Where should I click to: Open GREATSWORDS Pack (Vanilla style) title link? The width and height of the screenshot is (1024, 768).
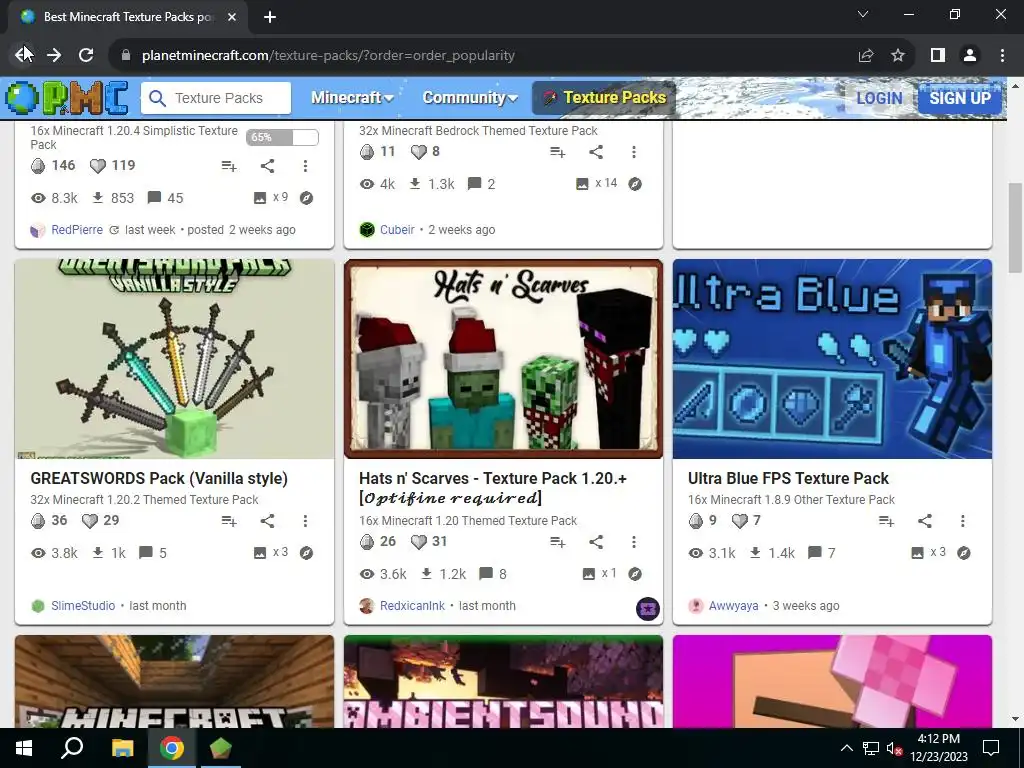tap(159, 479)
